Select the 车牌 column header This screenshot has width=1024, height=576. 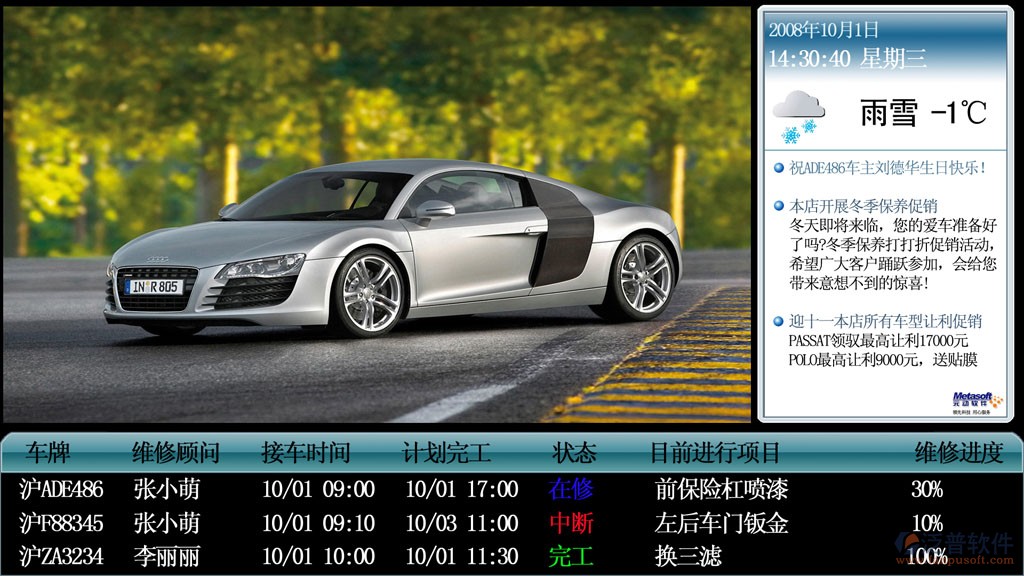coord(47,453)
